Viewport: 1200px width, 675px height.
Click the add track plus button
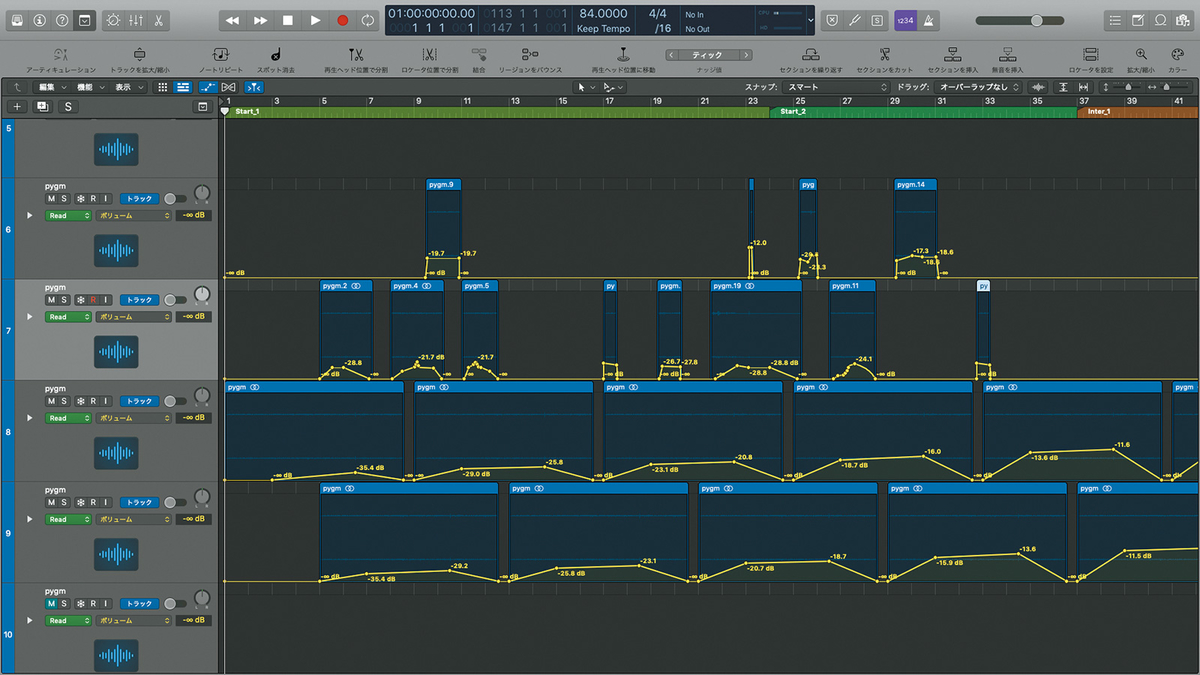click(x=17, y=106)
